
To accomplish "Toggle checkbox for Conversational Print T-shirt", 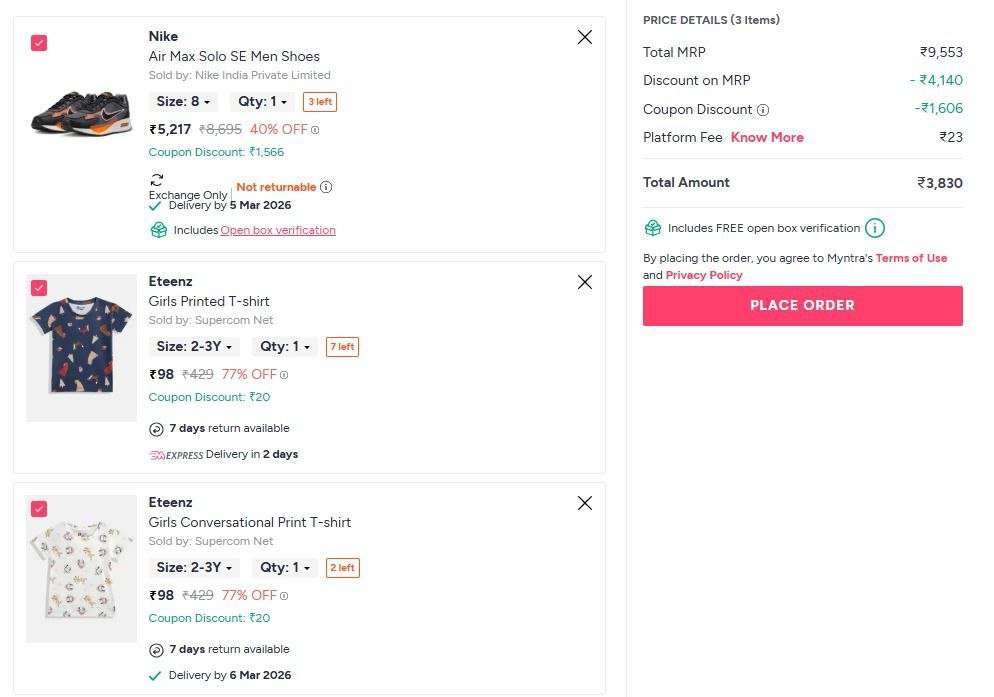I will 39,509.
